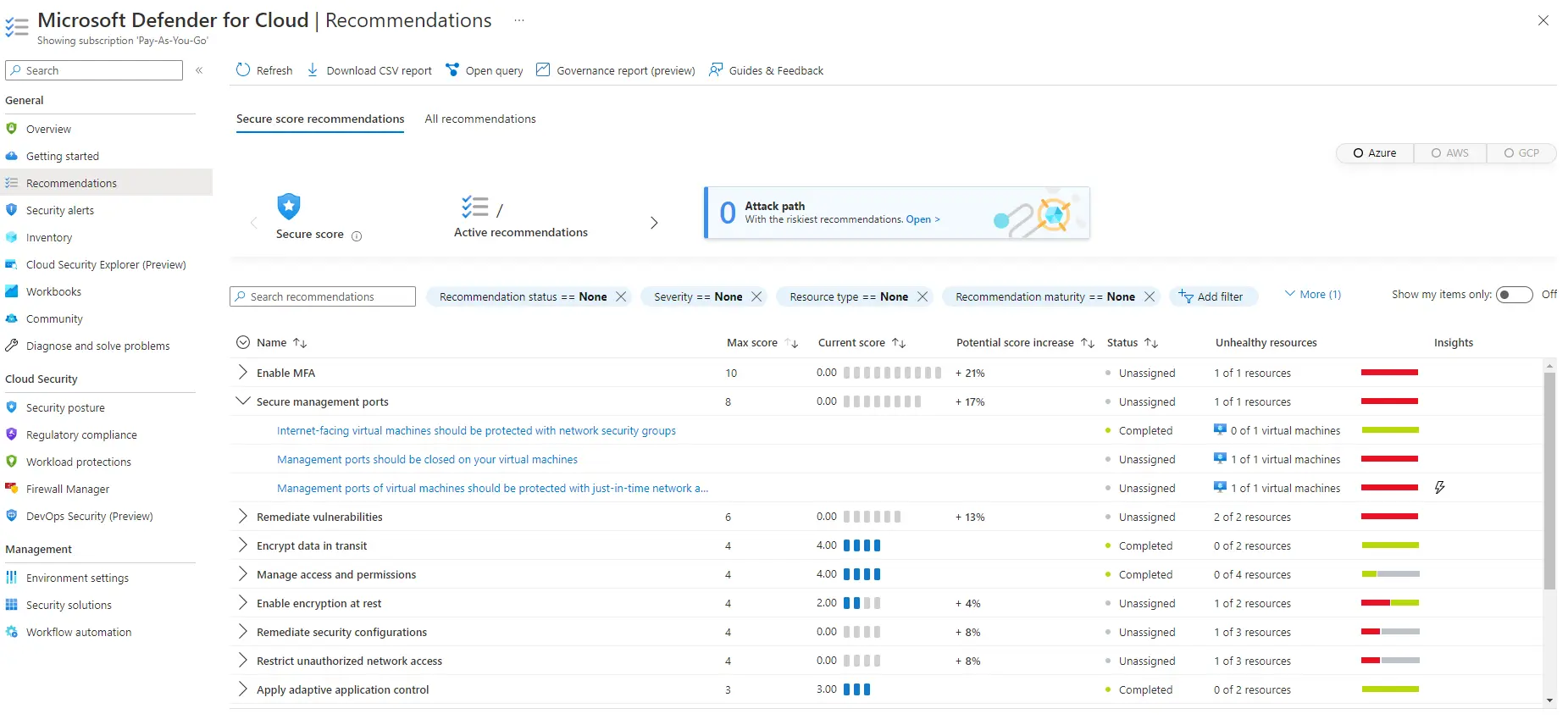Remove the Resource type filter
1568x725 pixels.
[923, 296]
